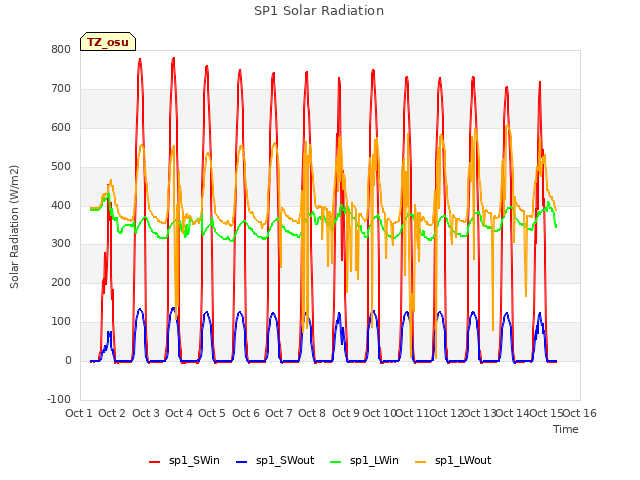This screenshot has width=640, height=480.
Task: Click the Oct 5 x-axis tick label
Action: pyautogui.click(x=212, y=413)
